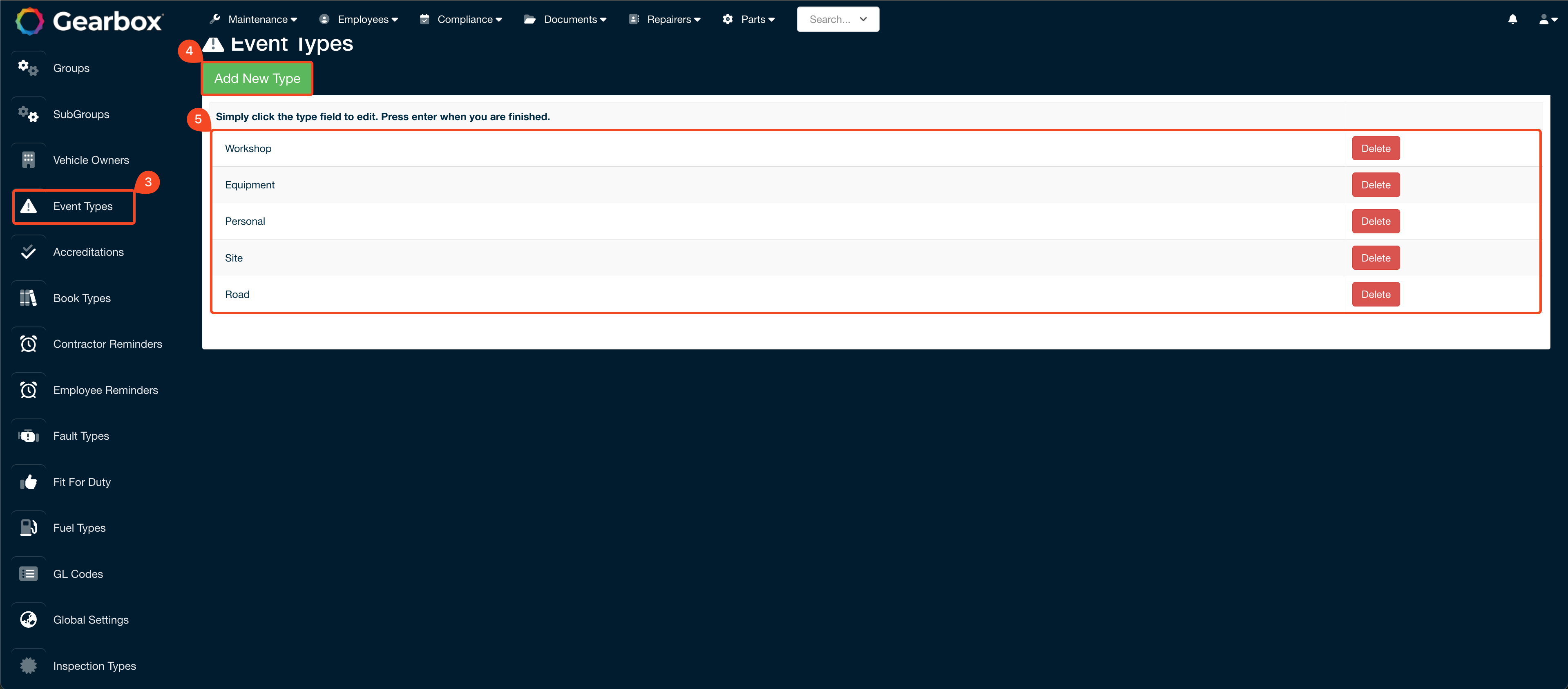The width and height of the screenshot is (1568, 689).
Task: Click the Employees person circle icon
Action: (324, 19)
